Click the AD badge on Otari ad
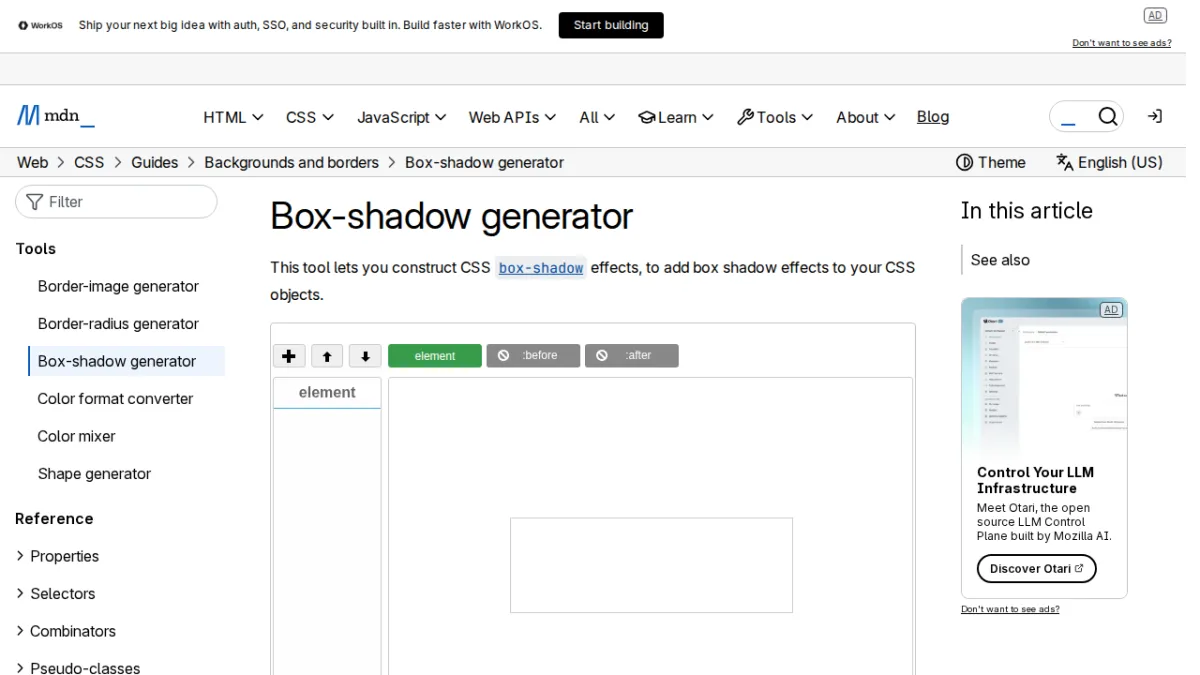1200x675 pixels. [x=1111, y=310]
